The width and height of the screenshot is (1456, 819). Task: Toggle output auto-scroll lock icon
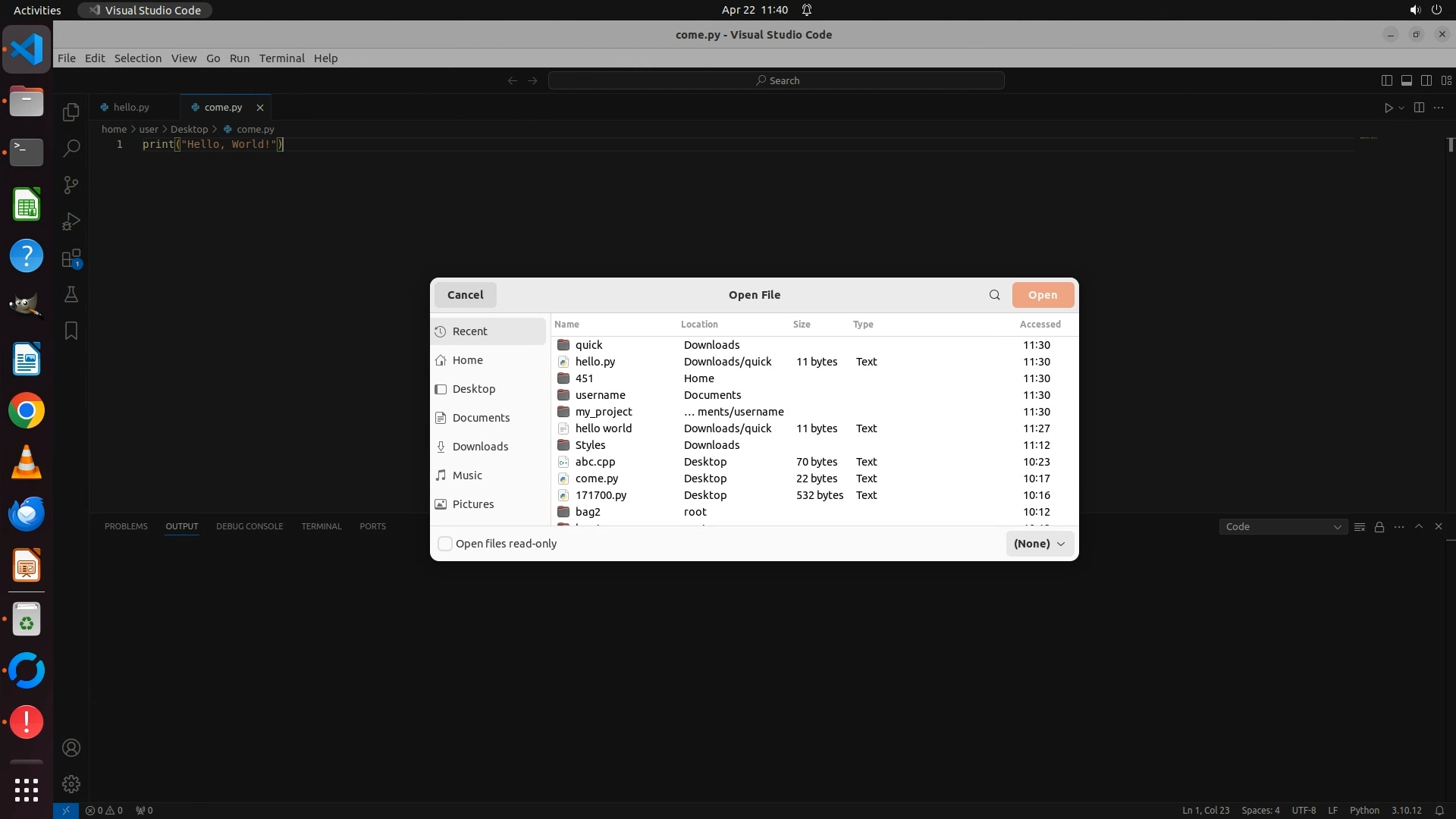pos(1379,527)
